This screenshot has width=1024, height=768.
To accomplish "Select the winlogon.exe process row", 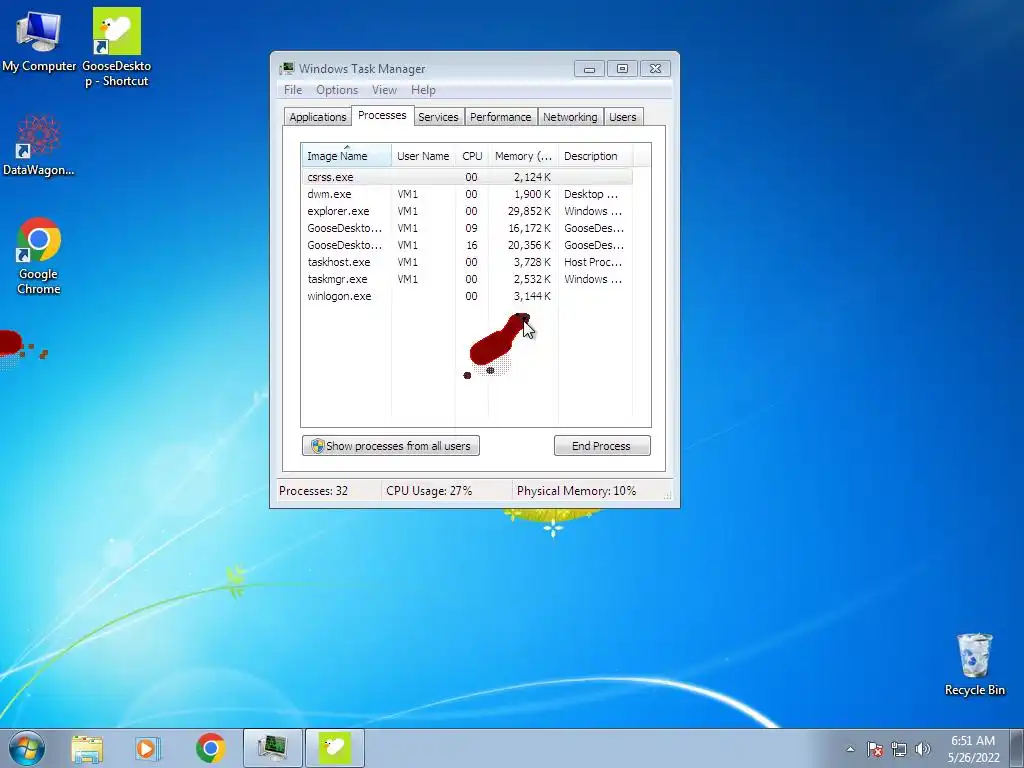I will [x=467, y=296].
